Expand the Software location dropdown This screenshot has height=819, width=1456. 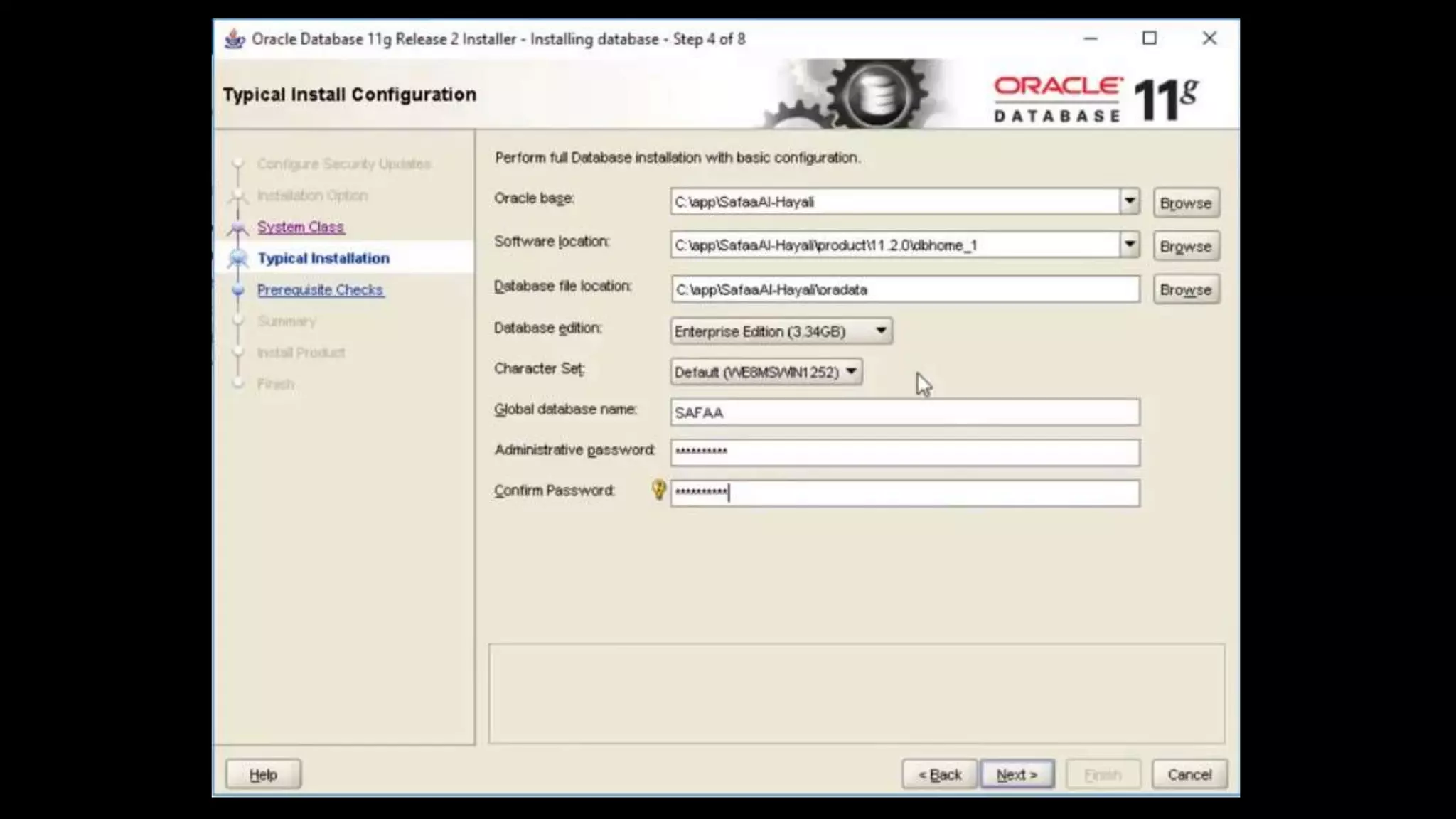point(1129,245)
